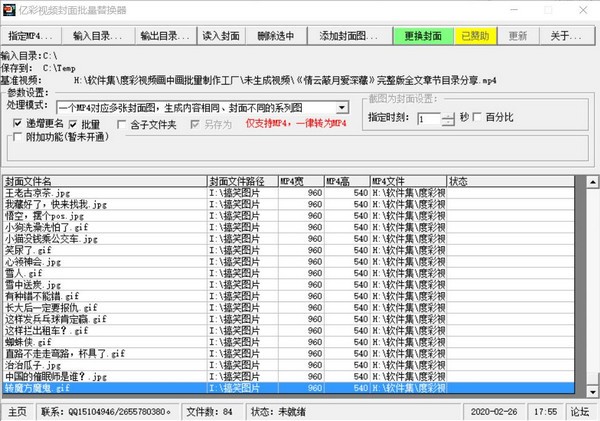
Task: Click the green 更换封面 button
Action: (421, 36)
